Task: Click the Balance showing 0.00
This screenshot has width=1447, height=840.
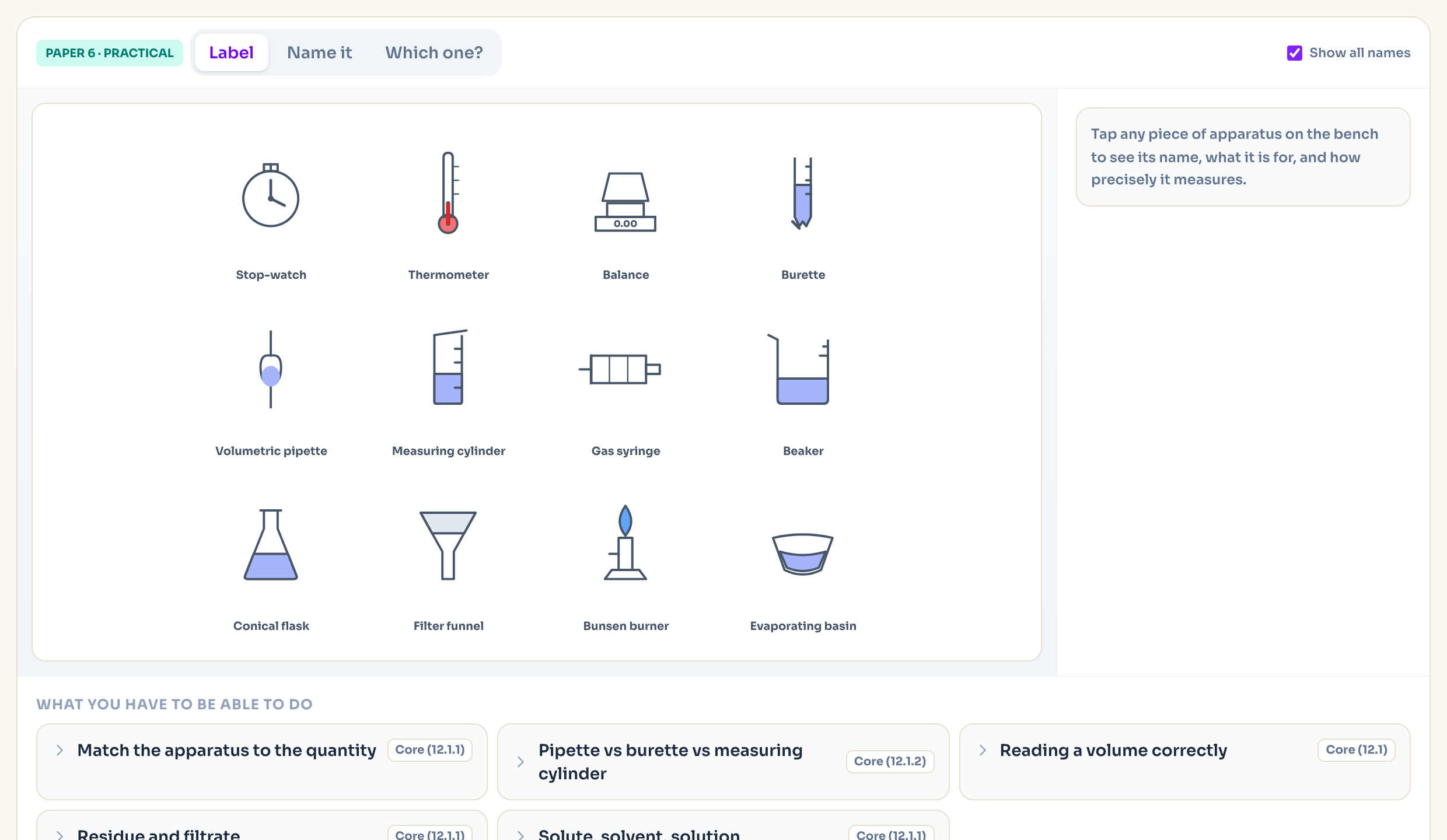Action: (x=625, y=202)
